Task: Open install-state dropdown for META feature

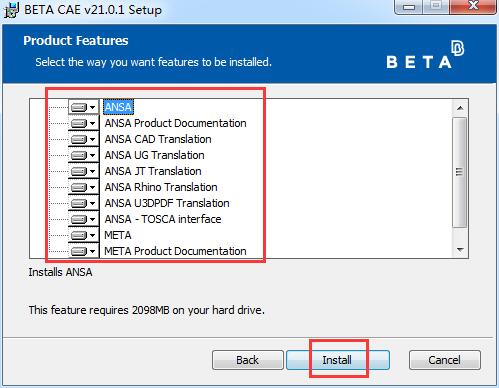Action: pyautogui.click(x=83, y=235)
